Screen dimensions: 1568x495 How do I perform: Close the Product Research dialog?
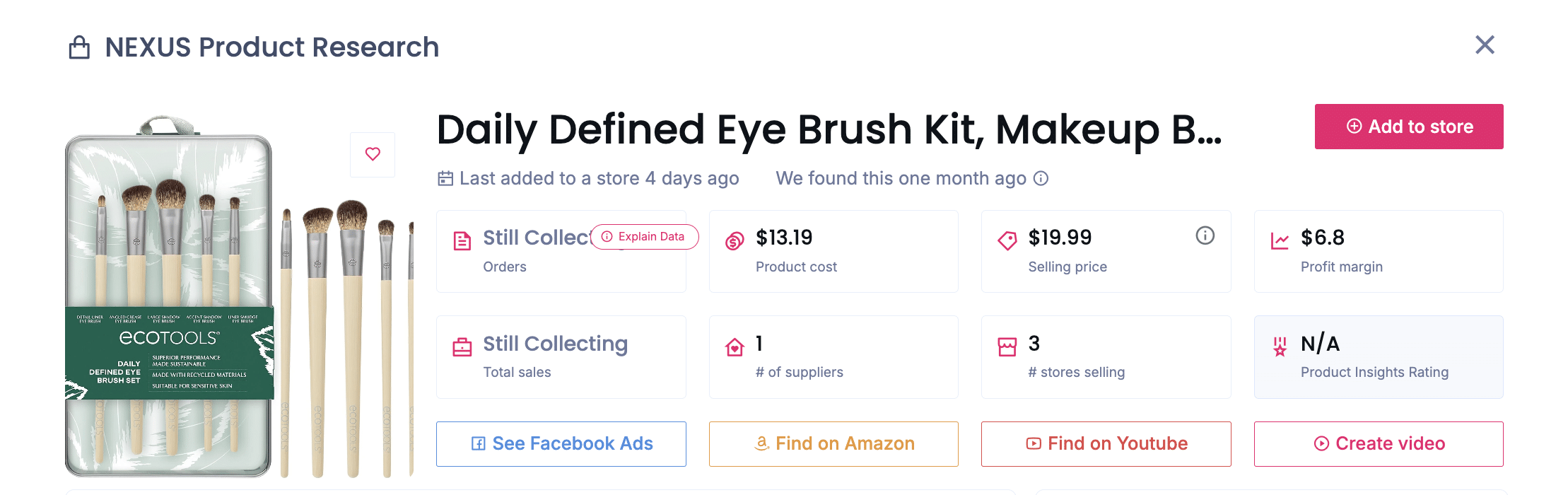[1485, 45]
